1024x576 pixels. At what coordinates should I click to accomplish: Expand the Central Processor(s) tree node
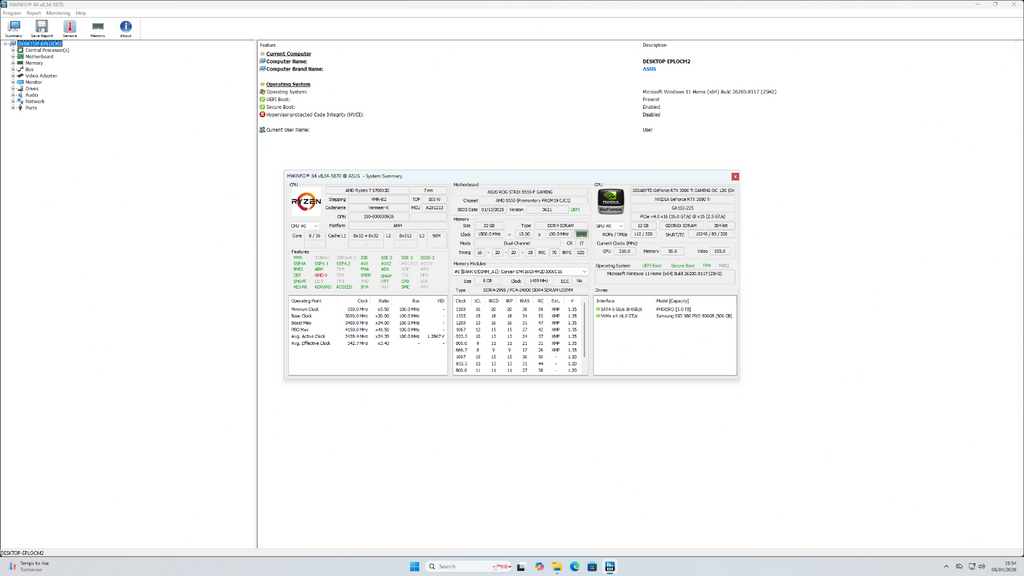tap(13, 50)
